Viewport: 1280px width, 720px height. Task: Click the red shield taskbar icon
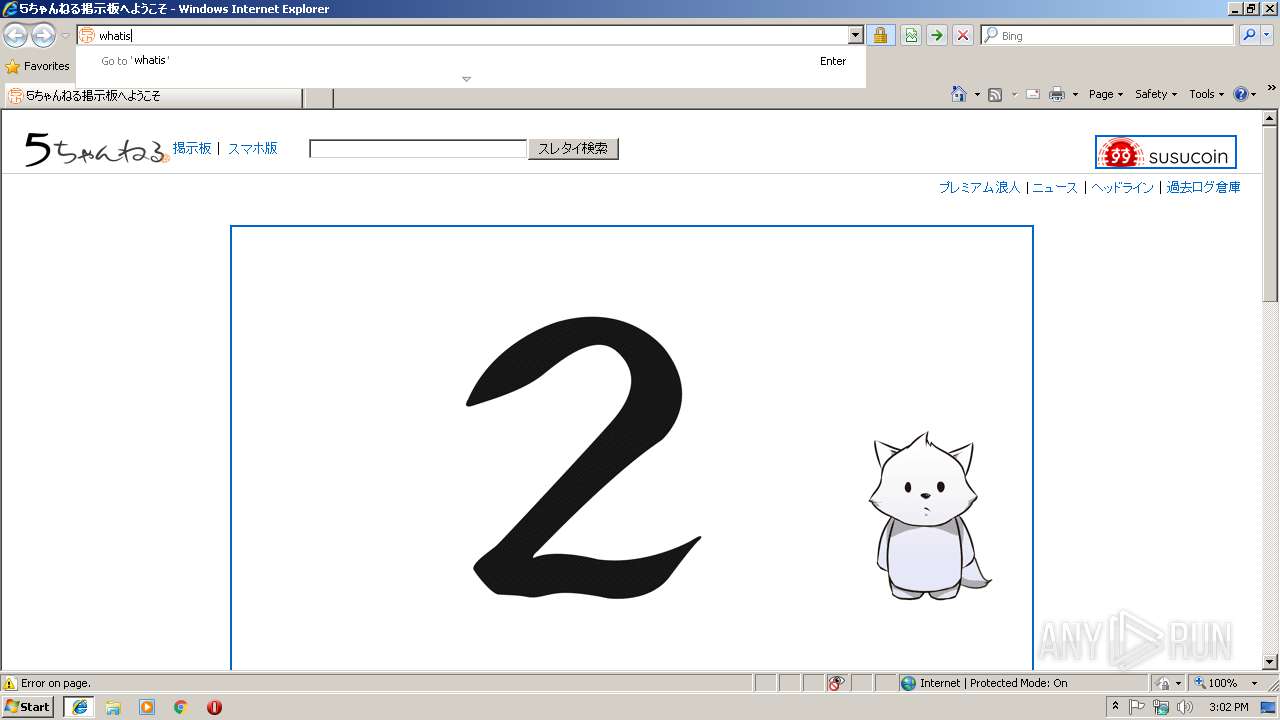coord(214,707)
